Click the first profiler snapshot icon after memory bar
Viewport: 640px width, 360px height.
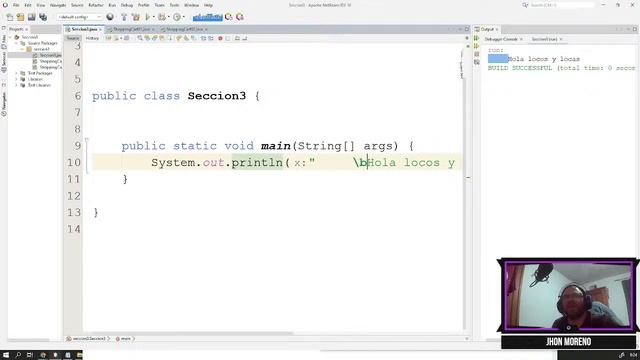229,17
